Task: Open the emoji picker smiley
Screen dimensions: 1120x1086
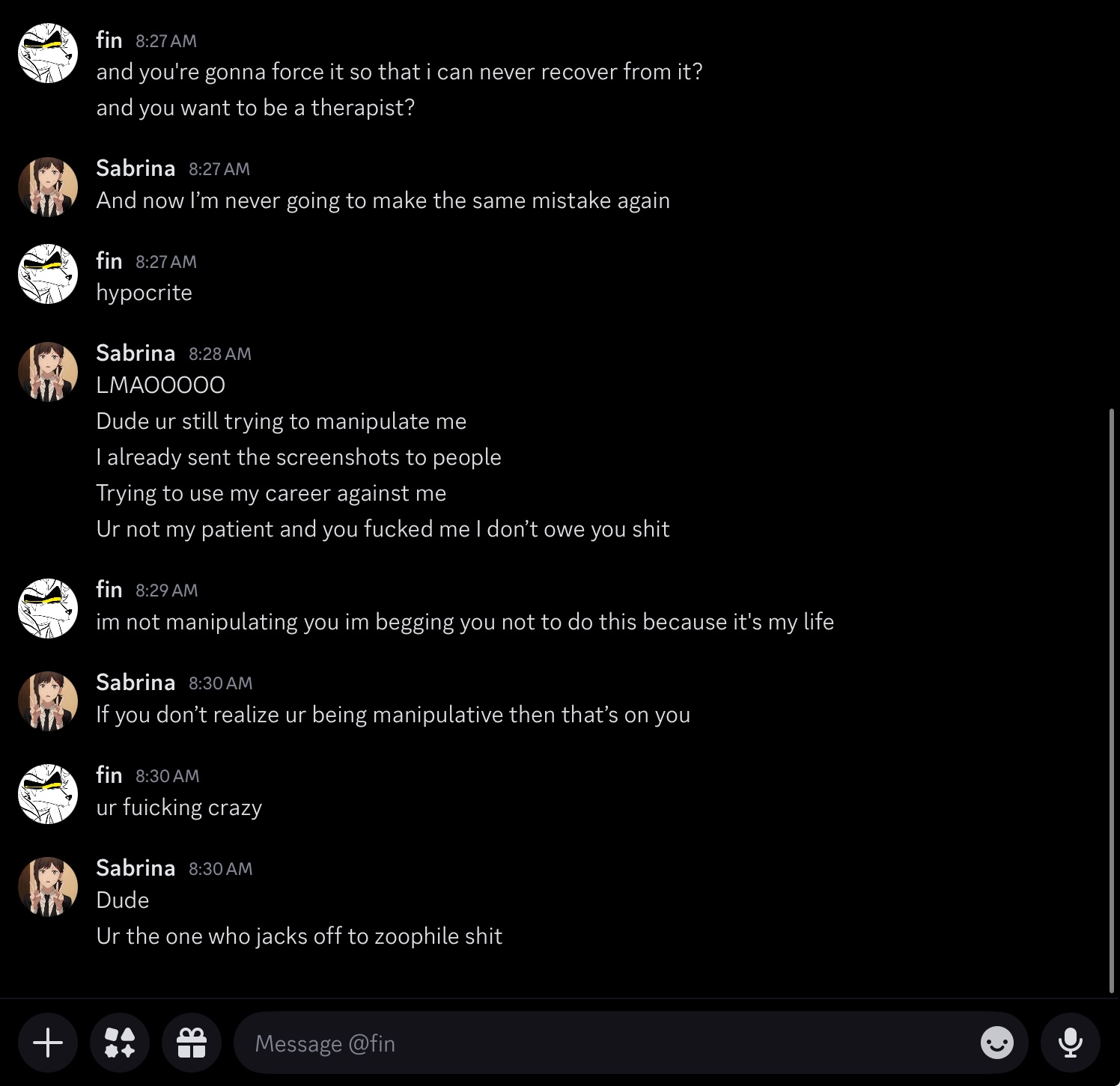Action: [x=996, y=1043]
